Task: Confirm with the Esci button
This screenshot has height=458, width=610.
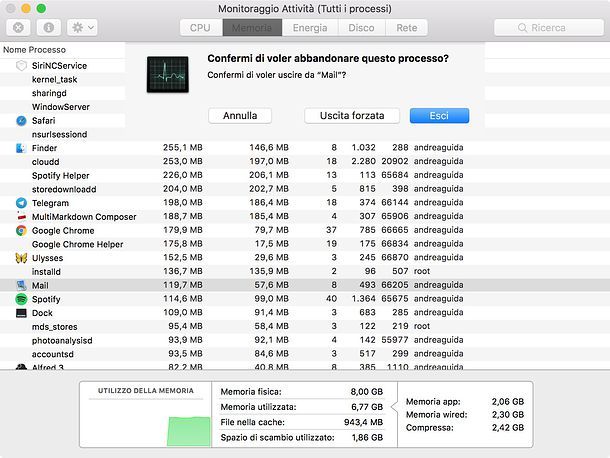Action: coord(439,116)
